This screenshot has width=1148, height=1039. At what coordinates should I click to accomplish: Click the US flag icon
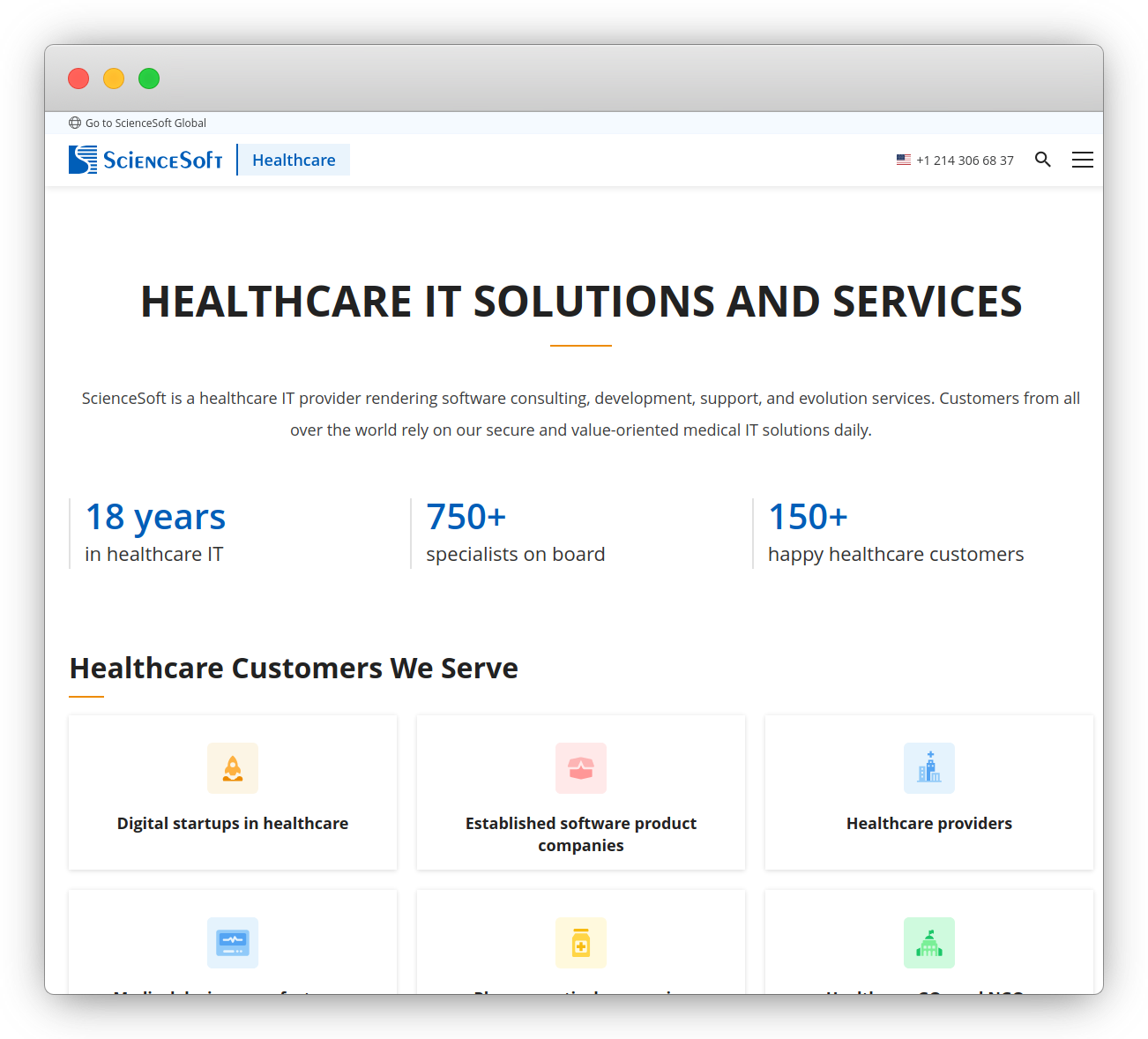[904, 160]
